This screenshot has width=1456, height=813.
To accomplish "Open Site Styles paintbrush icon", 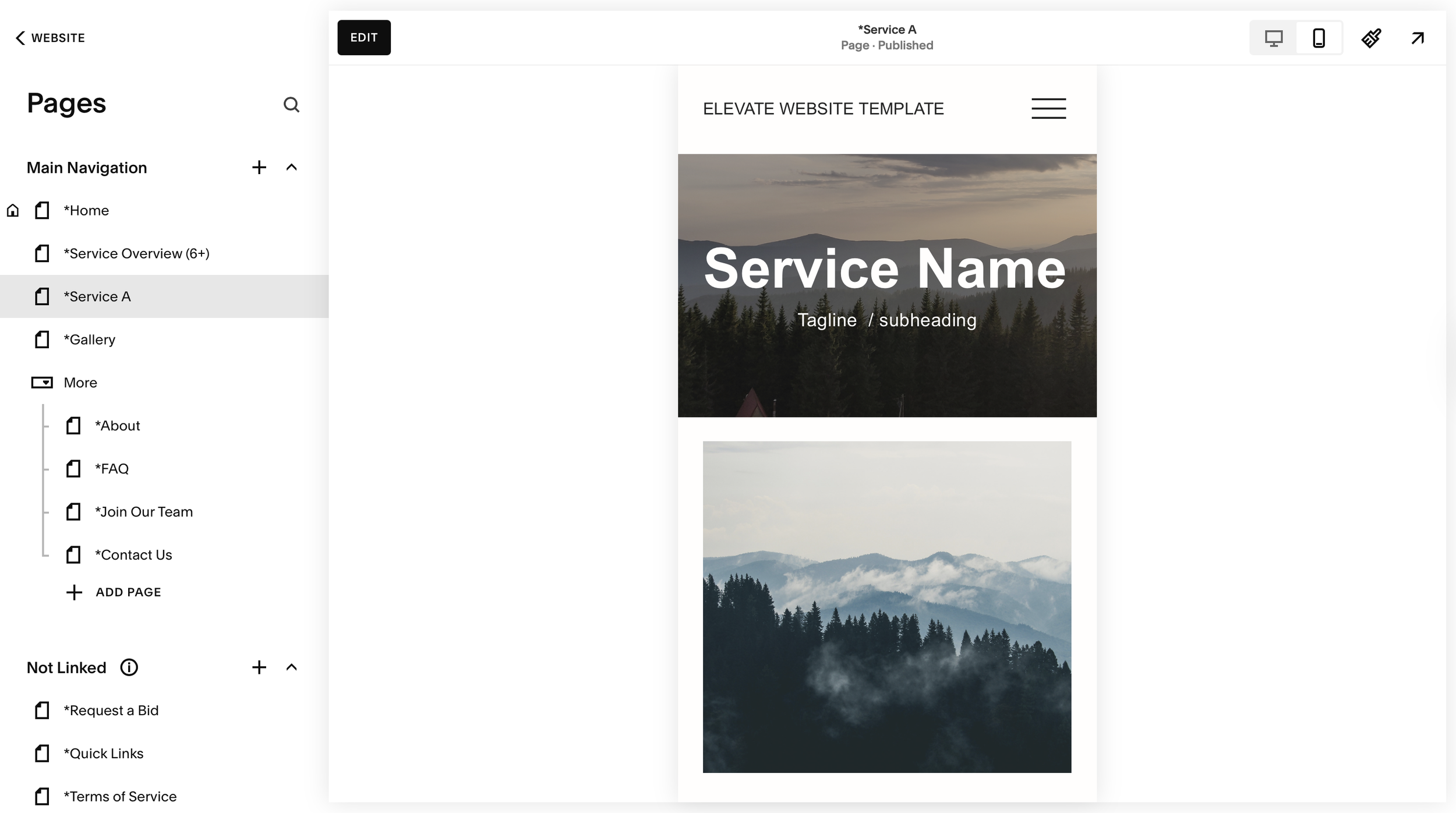I will click(x=1371, y=38).
